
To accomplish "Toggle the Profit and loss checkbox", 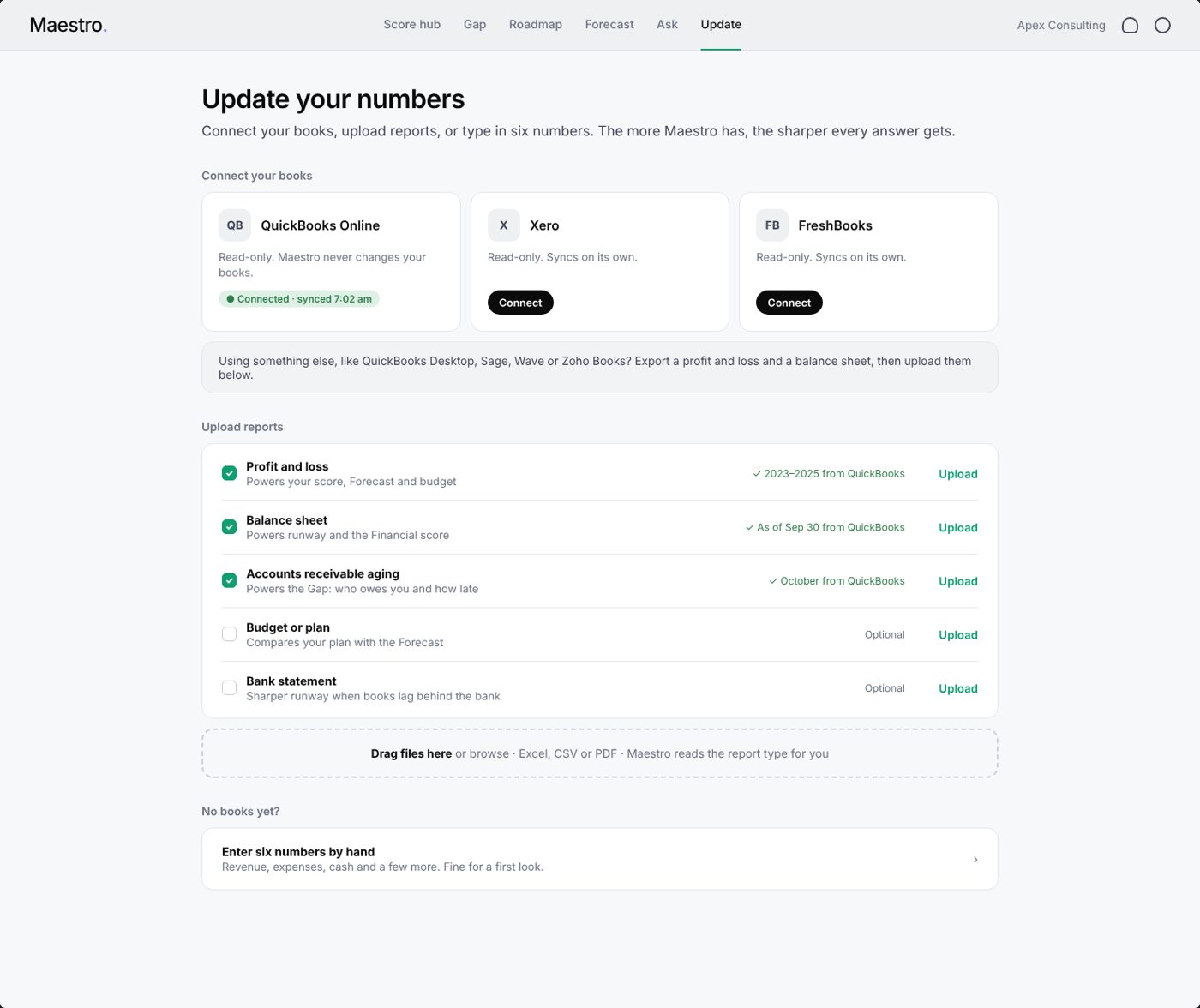I will point(229,473).
